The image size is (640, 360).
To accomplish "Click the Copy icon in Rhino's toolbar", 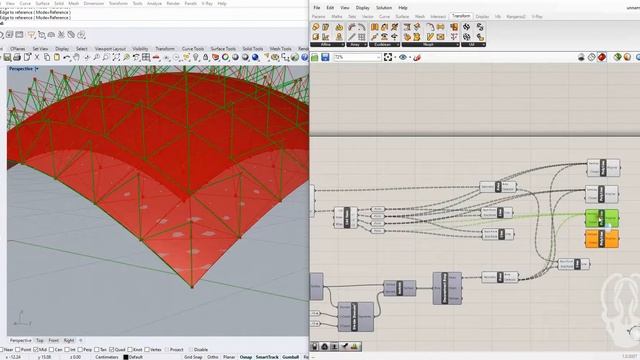I will pos(47,58).
